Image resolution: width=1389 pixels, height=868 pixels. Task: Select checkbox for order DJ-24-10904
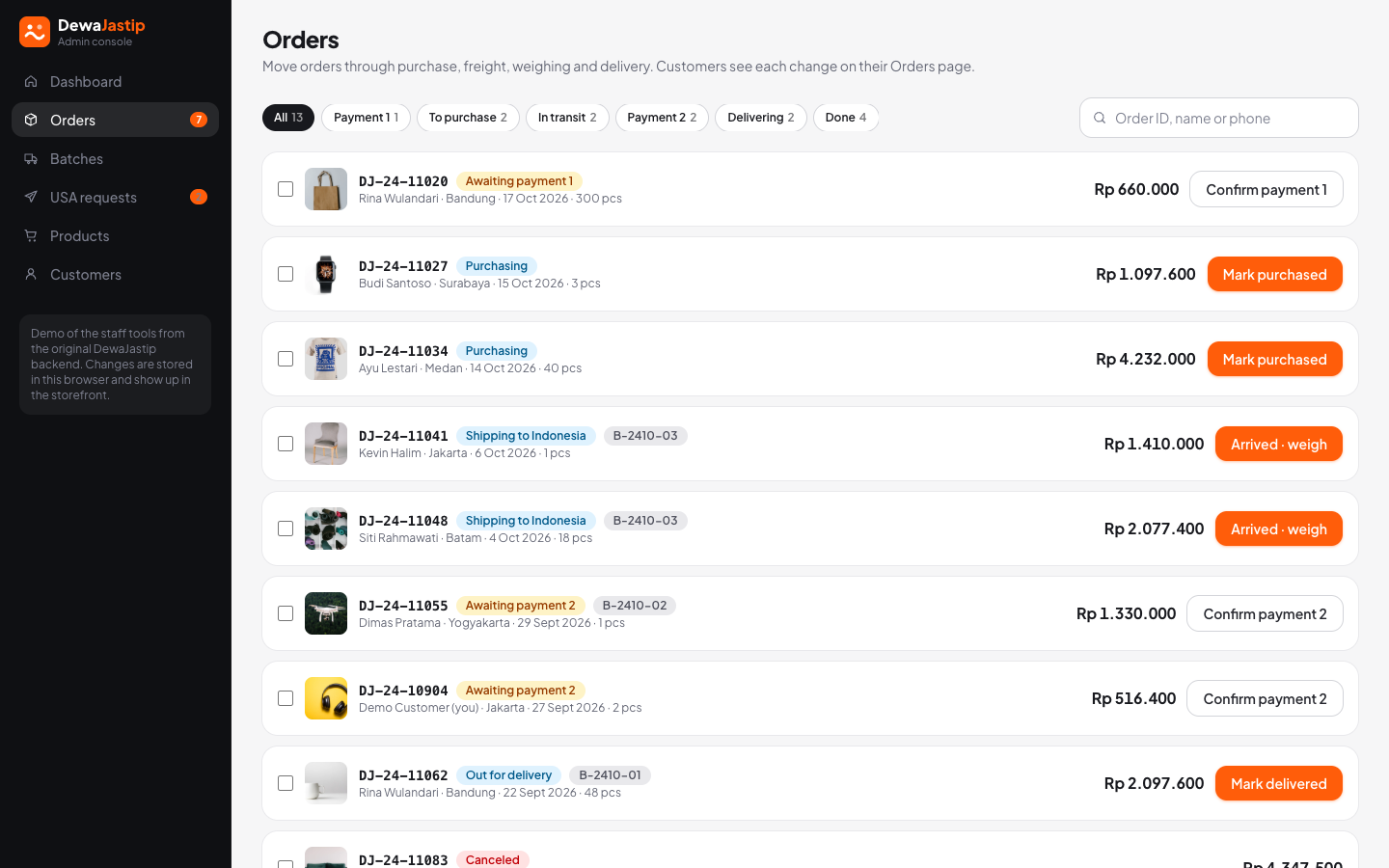pyautogui.click(x=286, y=698)
